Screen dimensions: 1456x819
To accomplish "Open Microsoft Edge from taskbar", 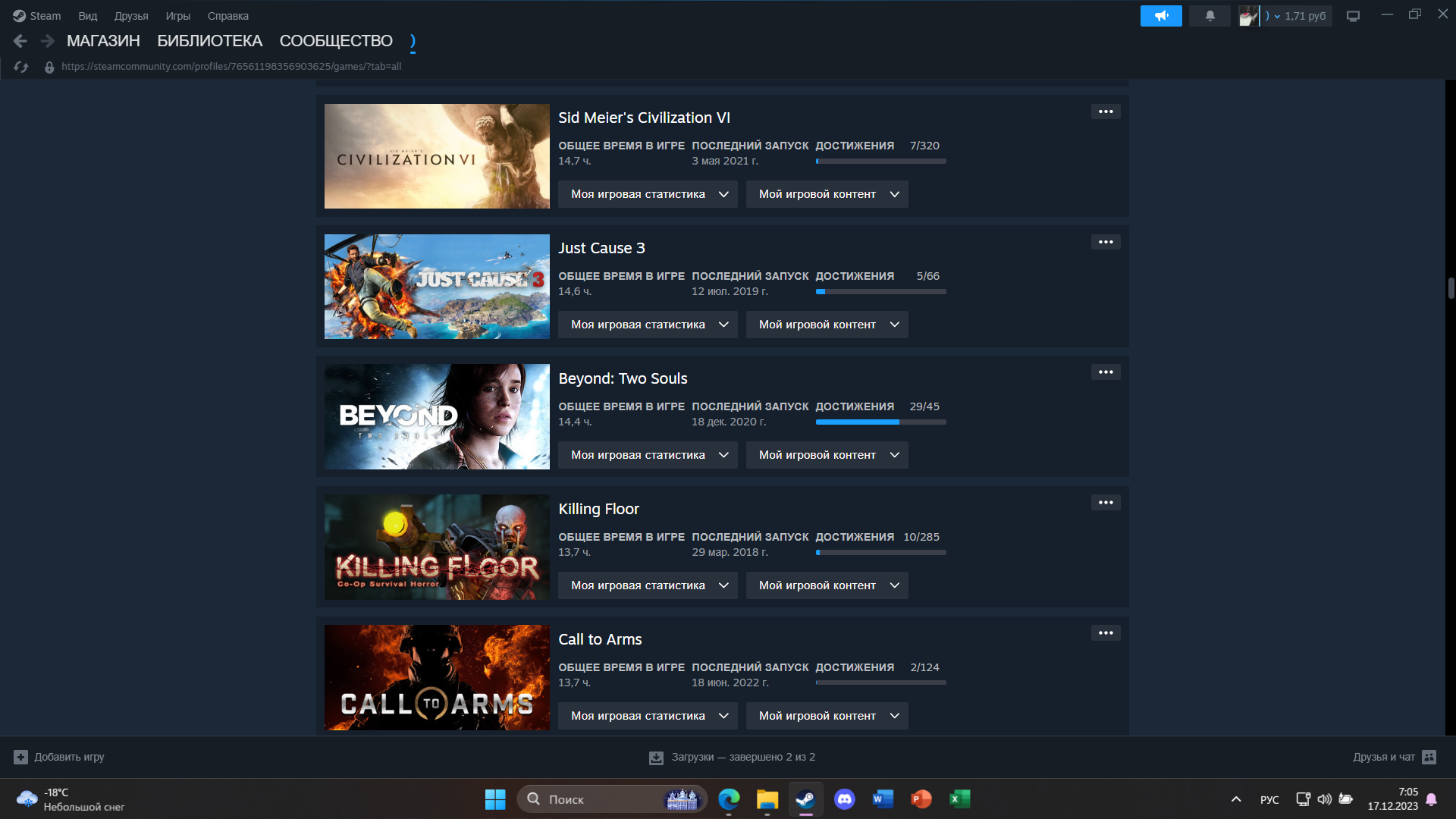I will [729, 799].
